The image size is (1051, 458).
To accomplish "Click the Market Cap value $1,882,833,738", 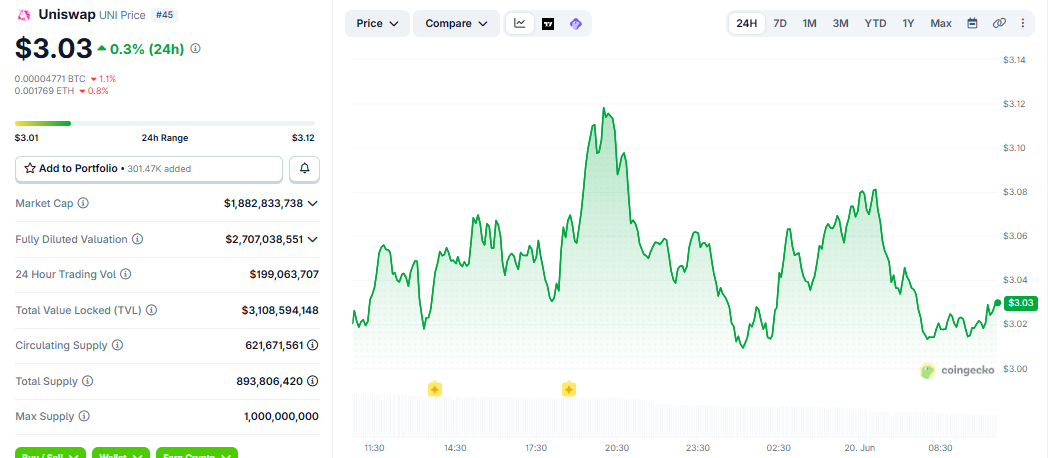I will pos(263,203).
